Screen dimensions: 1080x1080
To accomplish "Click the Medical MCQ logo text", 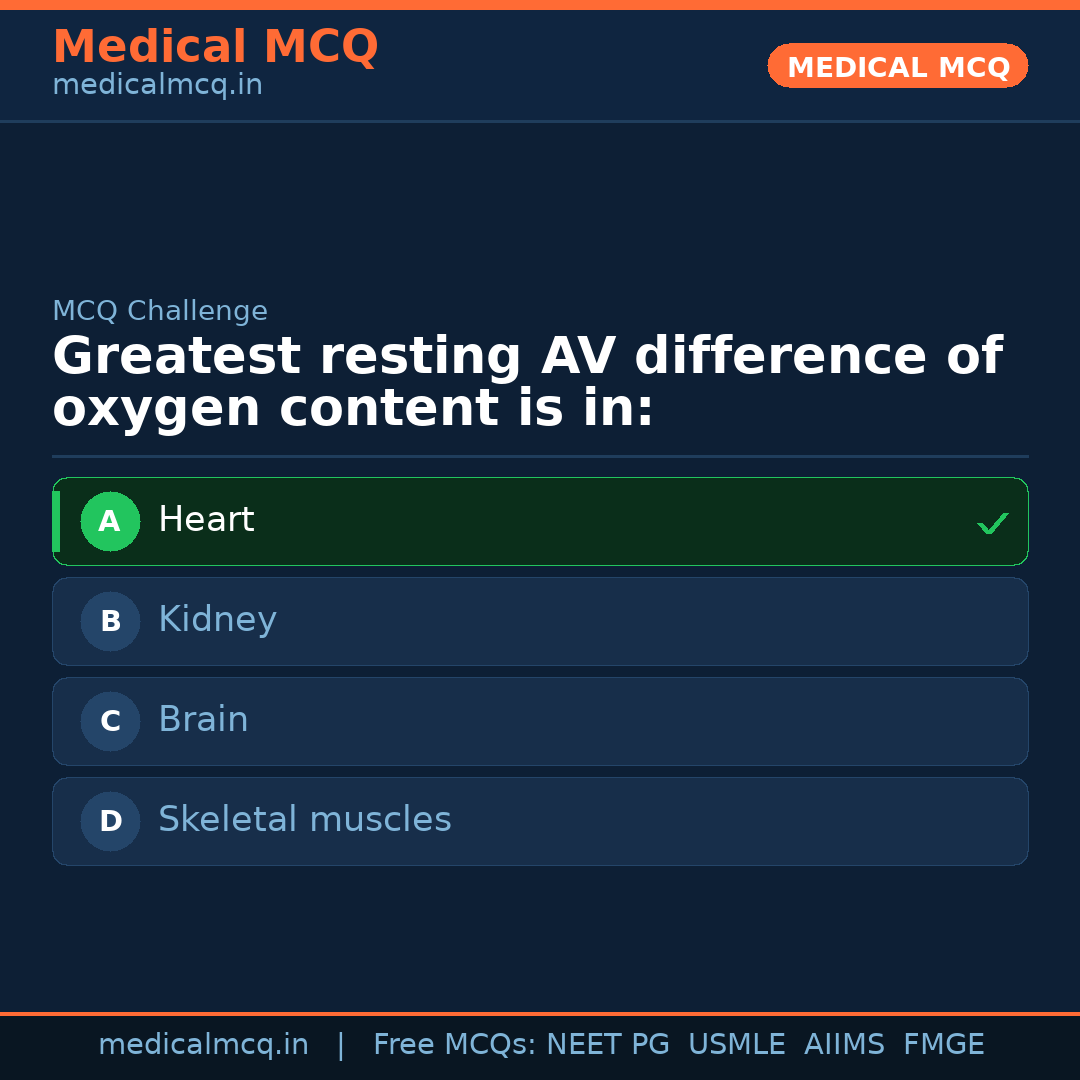I will tap(215, 46).
